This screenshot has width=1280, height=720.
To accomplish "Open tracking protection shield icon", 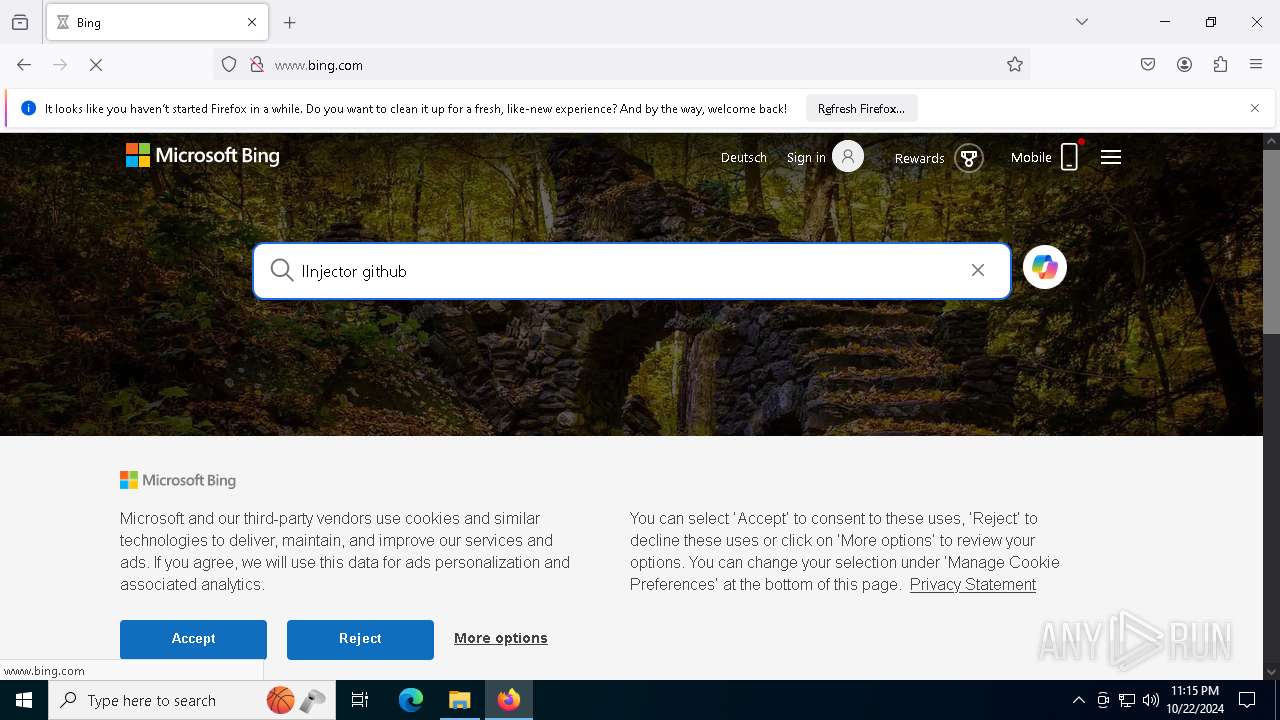I will click(x=229, y=65).
